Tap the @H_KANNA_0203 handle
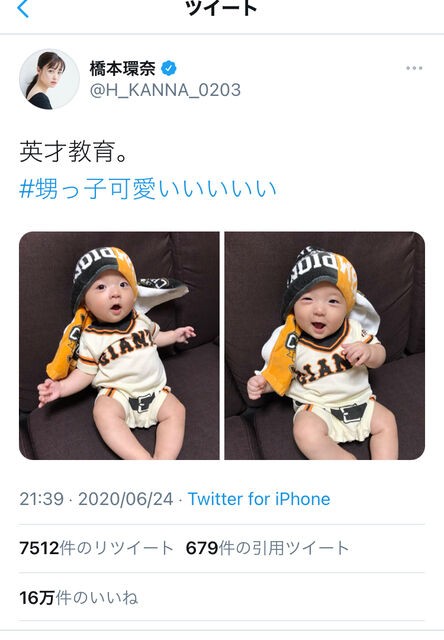Image resolution: width=444 pixels, height=640 pixels. 165,90
